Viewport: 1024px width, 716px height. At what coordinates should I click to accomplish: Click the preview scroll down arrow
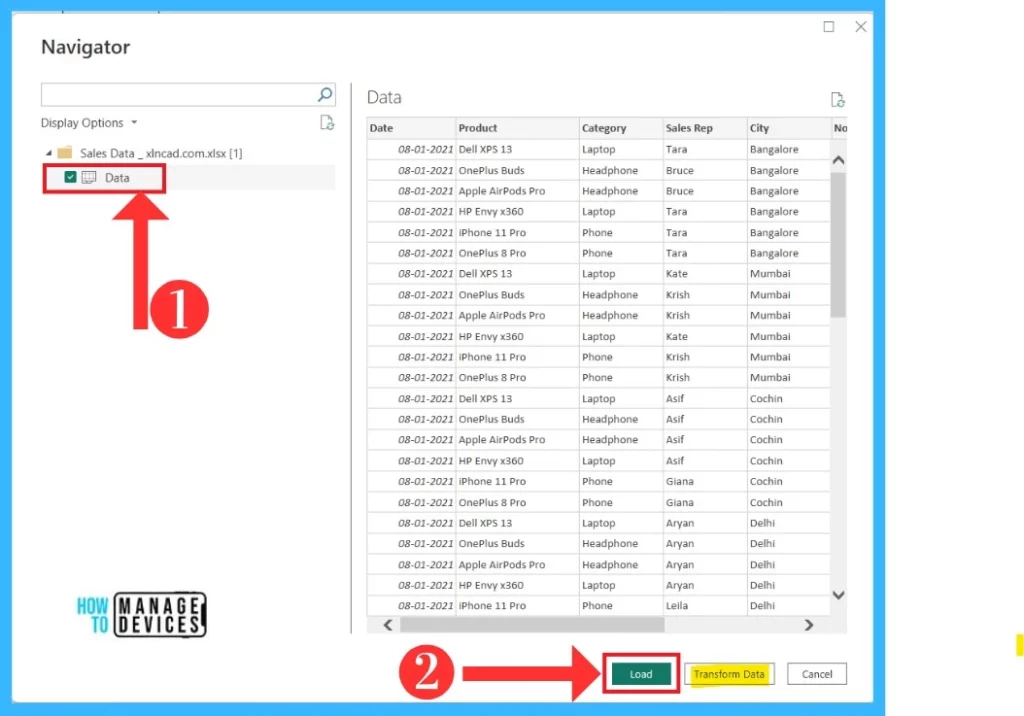tap(839, 595)
